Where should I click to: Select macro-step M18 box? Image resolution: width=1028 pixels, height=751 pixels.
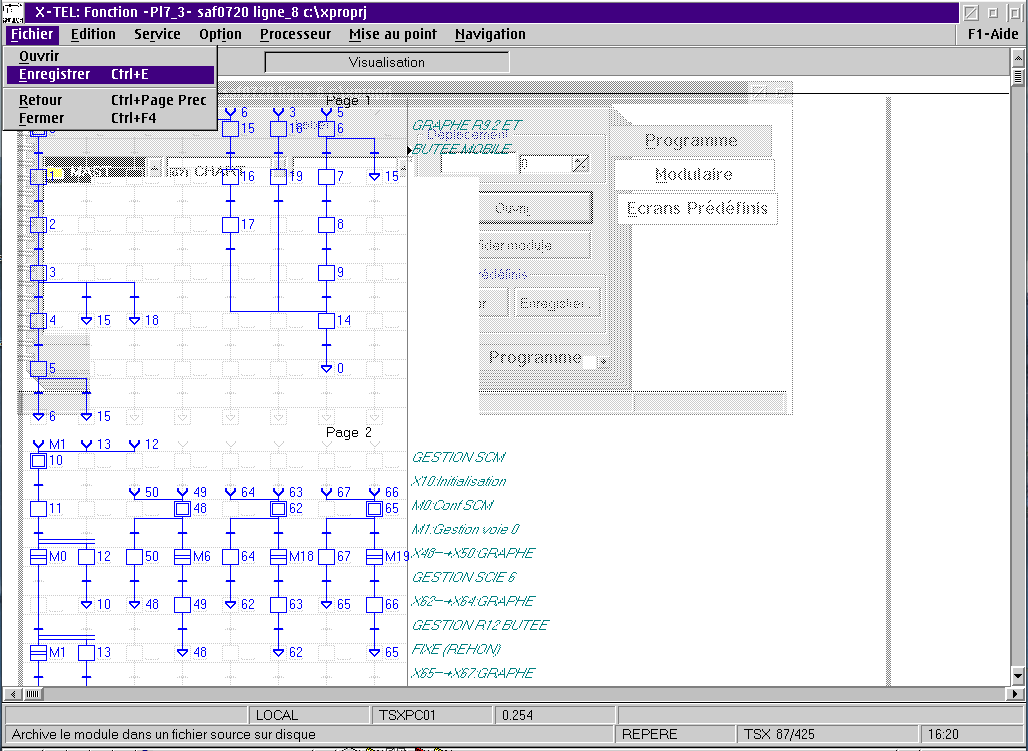coord(279,557)
